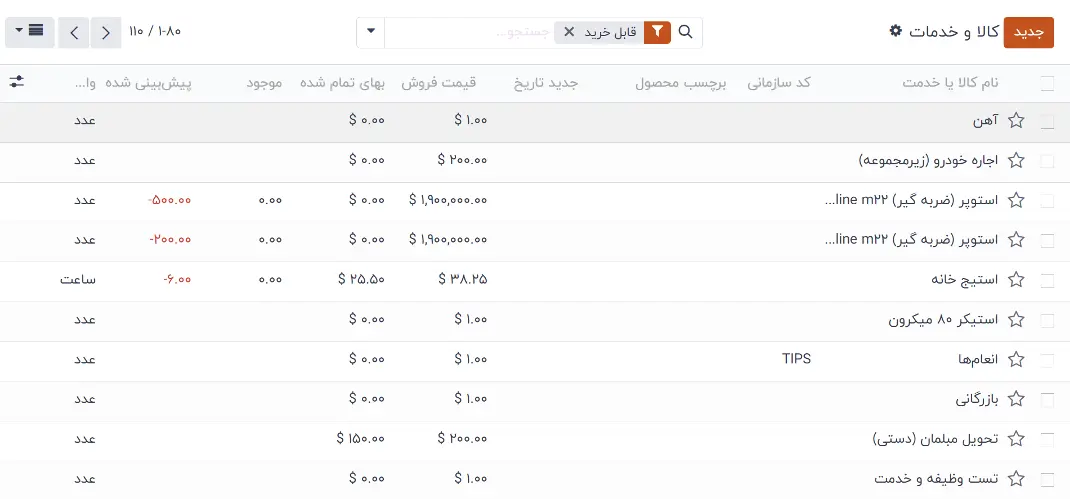The image size is (1070, 499).
Task: Sort by موجود column header
Action: click(x=264, y=83)
